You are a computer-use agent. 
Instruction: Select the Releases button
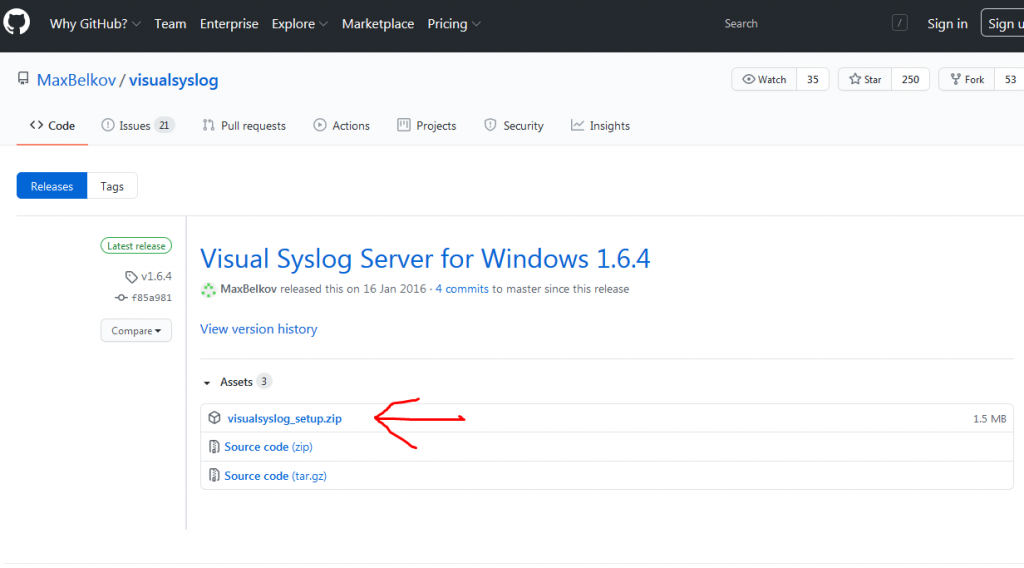[52, 186]
